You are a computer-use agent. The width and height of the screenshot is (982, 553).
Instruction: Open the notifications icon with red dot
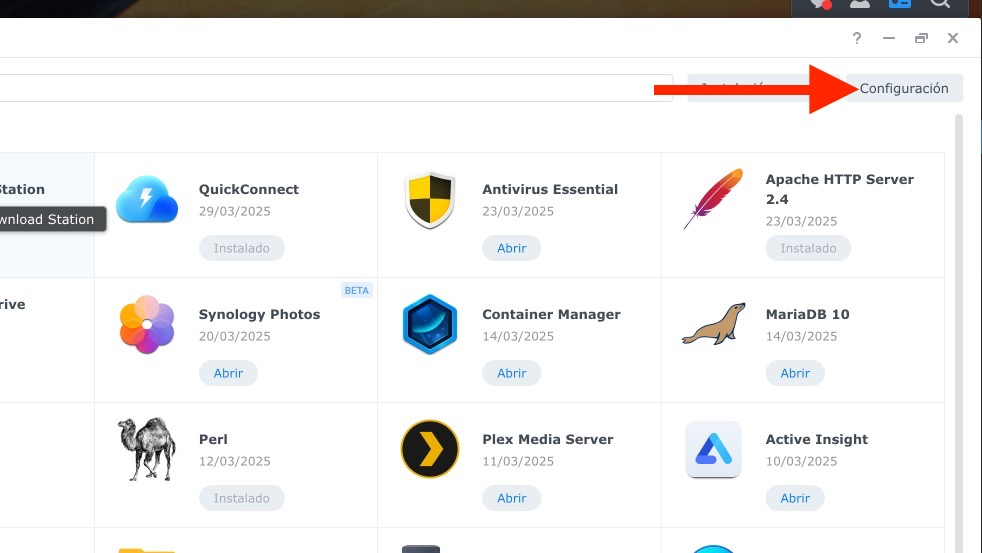tap(820, 4)
